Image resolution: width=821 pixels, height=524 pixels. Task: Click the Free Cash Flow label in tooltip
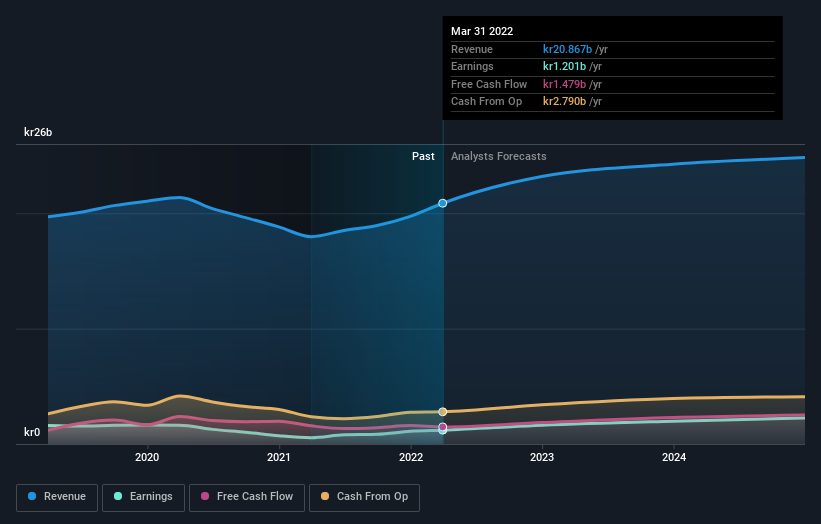tap(489, 84)
